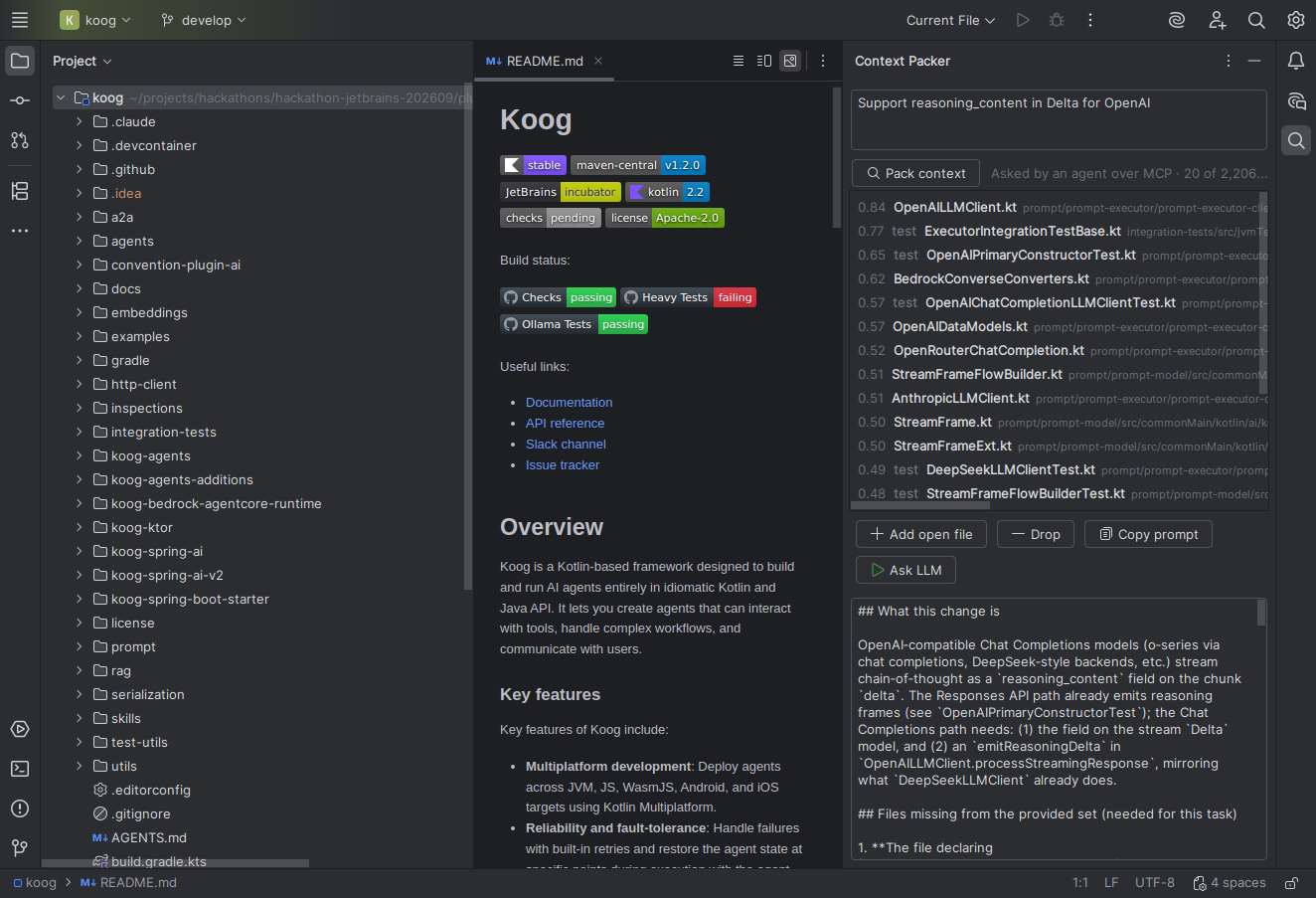This screenshot has width=1316, height=898.
Task: Open the Pull Requests tool window
Action: coord(20,140)
